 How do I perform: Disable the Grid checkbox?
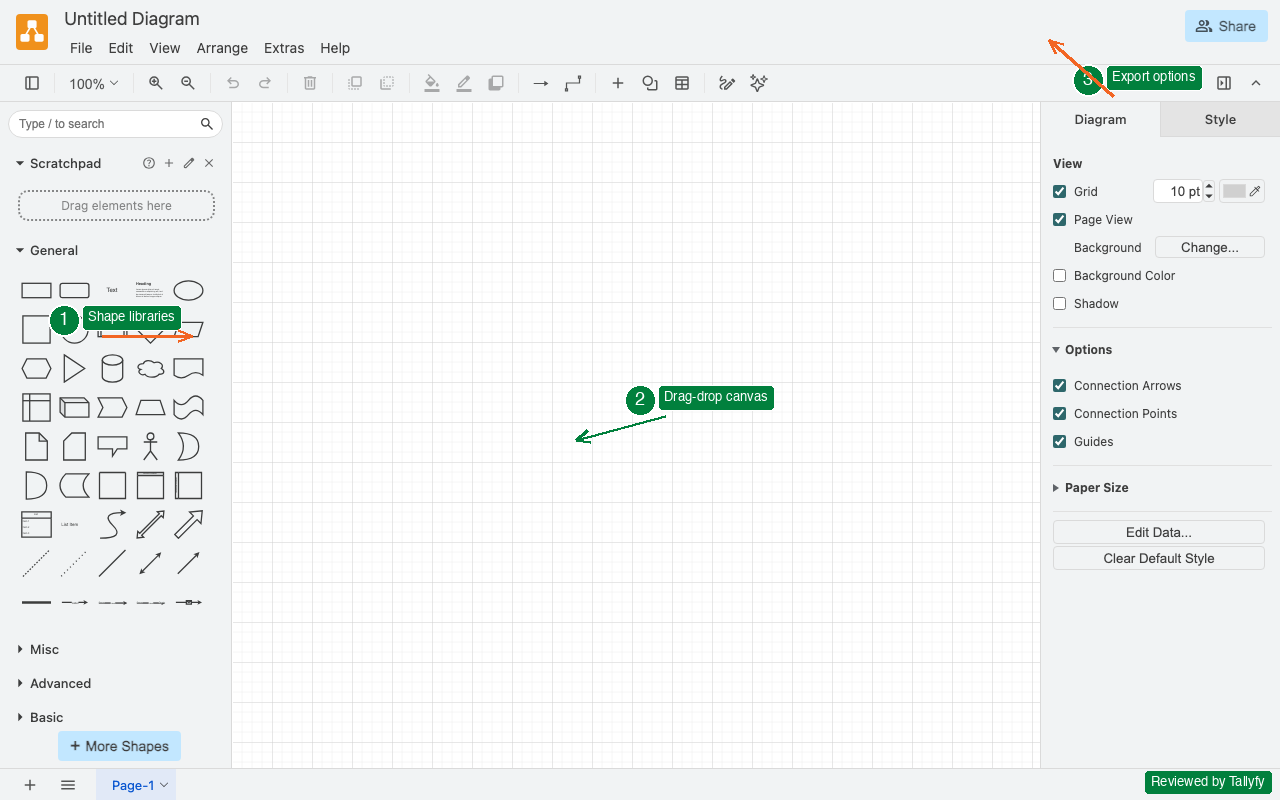click(x=1059, y=191)
